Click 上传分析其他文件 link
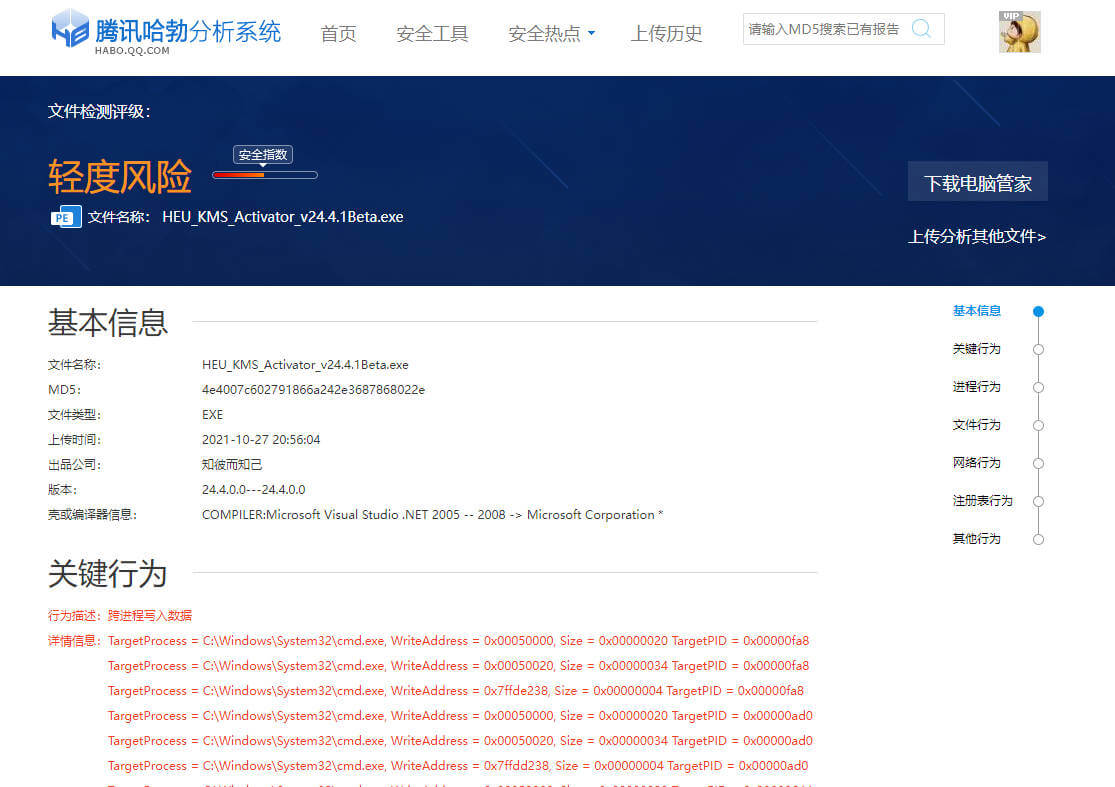This screenshot has width=1115, height=787. (977, 237)
